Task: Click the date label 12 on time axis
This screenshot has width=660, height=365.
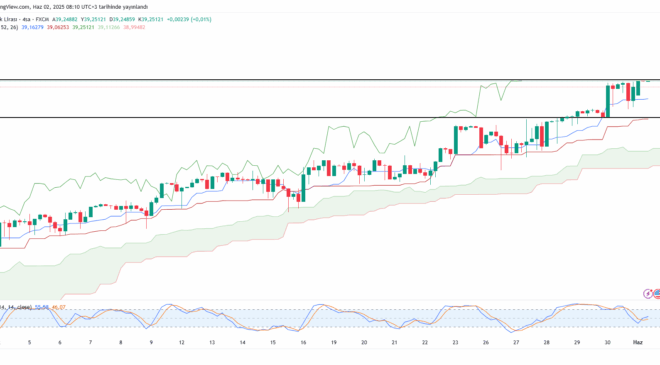Action: point(181,343)
